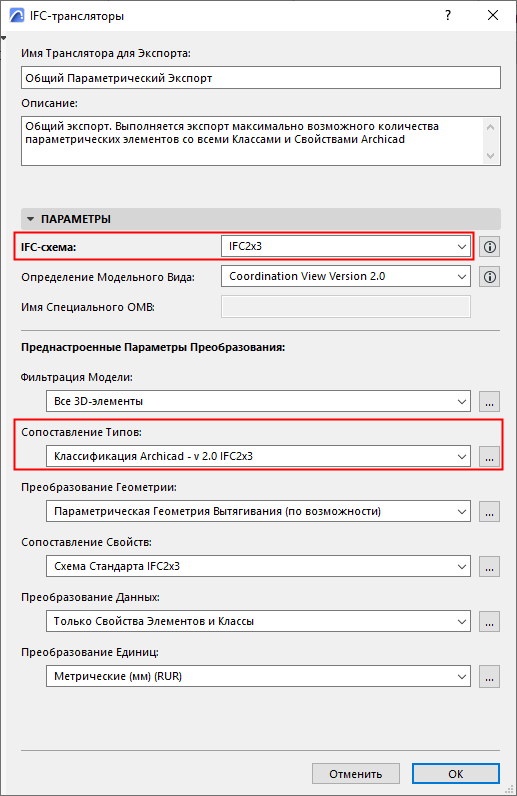The height and width of the screenshot is (796, 517).
Task: Open Сопоставление Свойств settings ellipsis button
Action: pyautogui.click(x=490, y=567)
